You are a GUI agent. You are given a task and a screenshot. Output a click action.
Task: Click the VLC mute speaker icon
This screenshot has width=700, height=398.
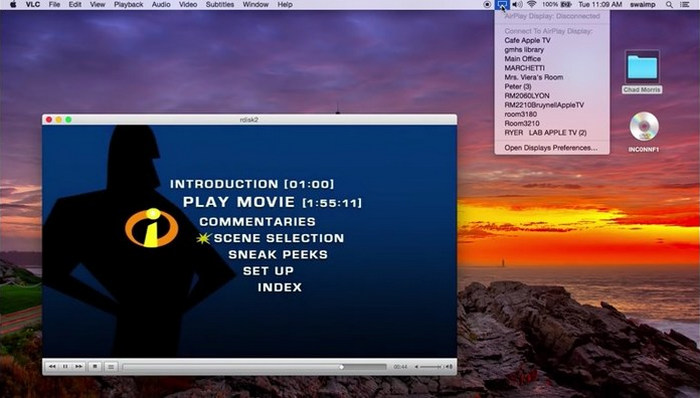(416, 367)
